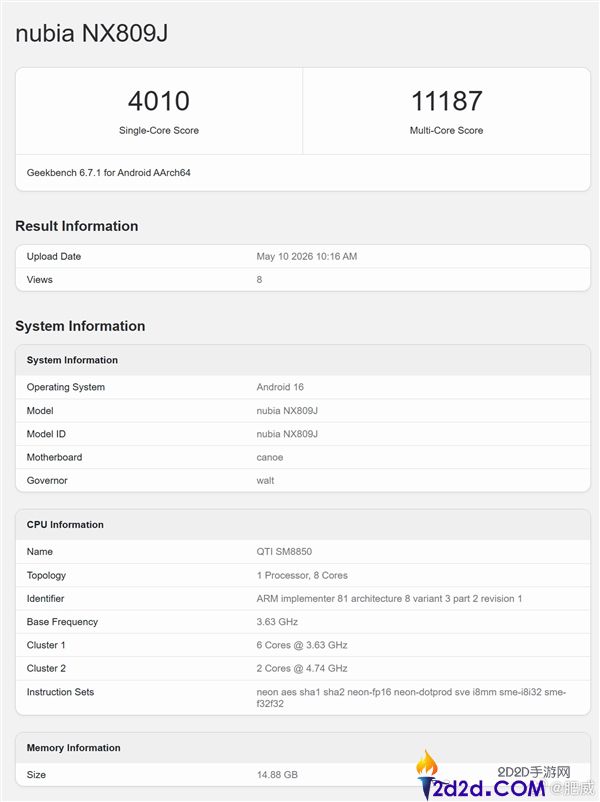The width and height of the screenshot is (600, 802).
Task: Click the memory Size label
Action: 36,775
